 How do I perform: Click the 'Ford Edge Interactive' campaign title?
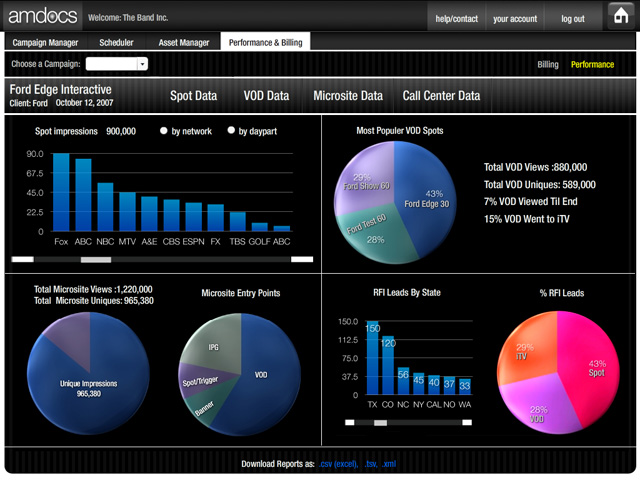click(60, 89)
